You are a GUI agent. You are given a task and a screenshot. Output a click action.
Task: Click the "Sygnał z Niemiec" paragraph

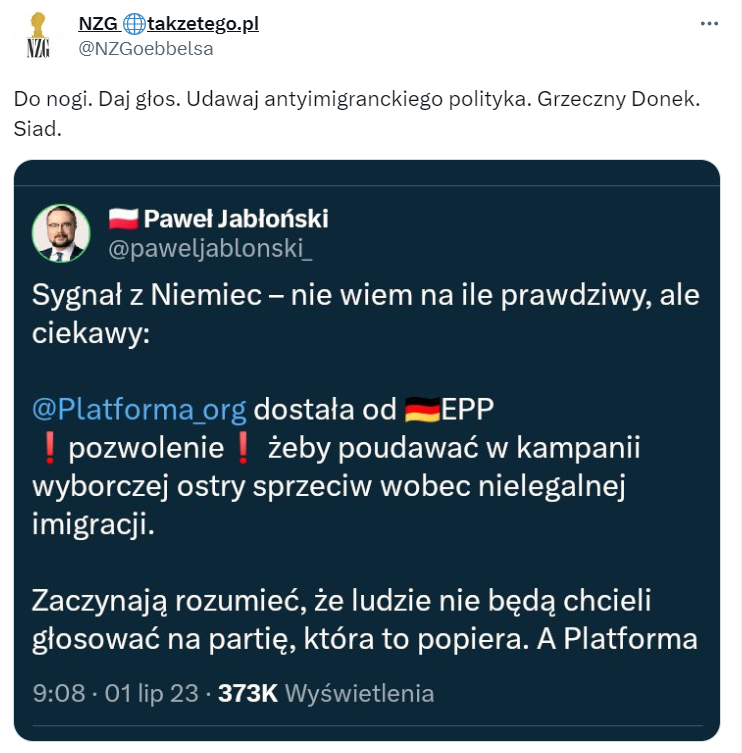click(x=365, y=314)
